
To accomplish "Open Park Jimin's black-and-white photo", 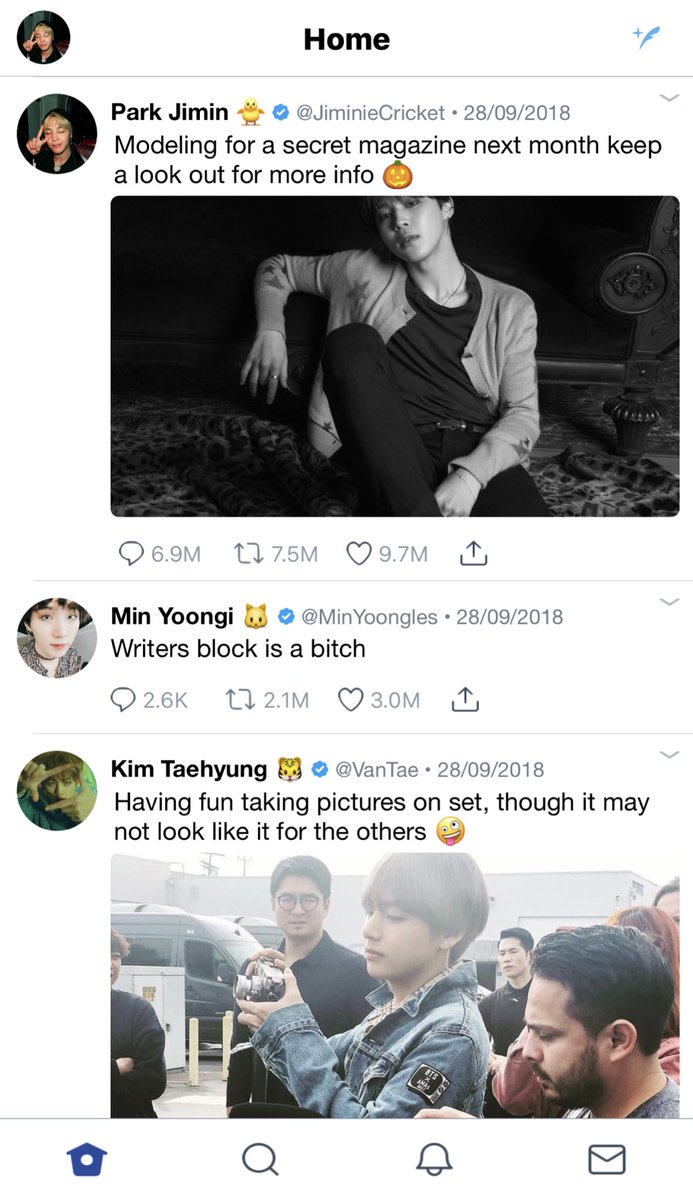I will tap(395, 356).
